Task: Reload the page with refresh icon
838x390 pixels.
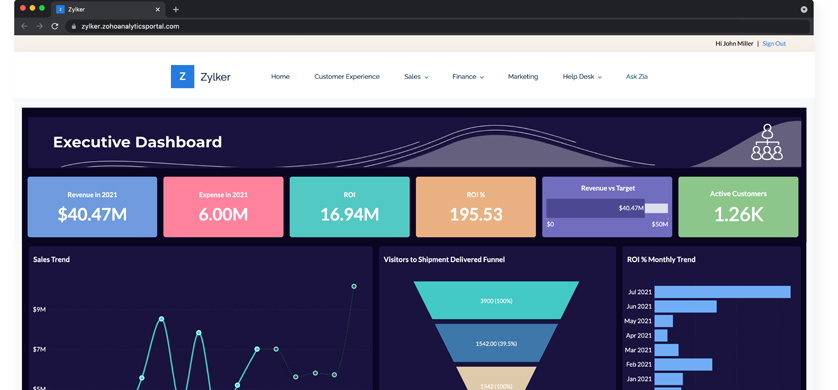Action: click(x=55, y=26)
